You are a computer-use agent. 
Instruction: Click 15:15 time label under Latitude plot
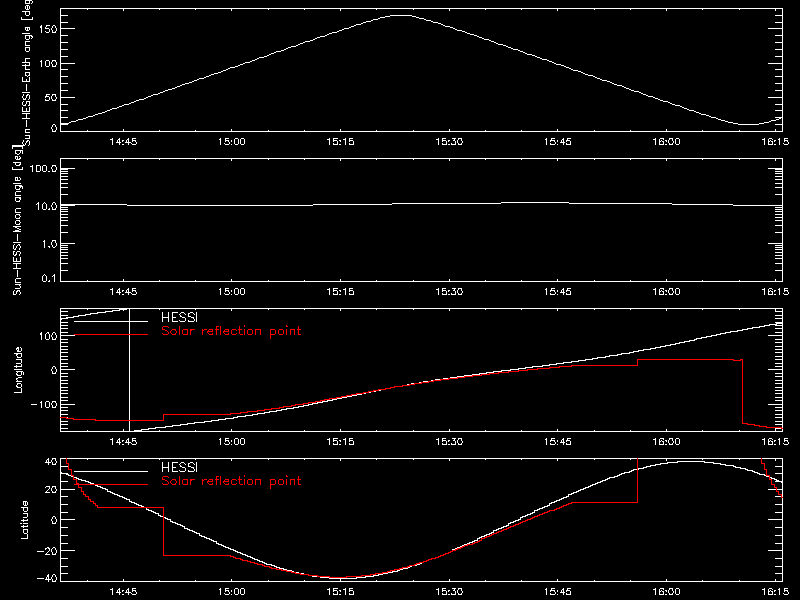point(340,592)
